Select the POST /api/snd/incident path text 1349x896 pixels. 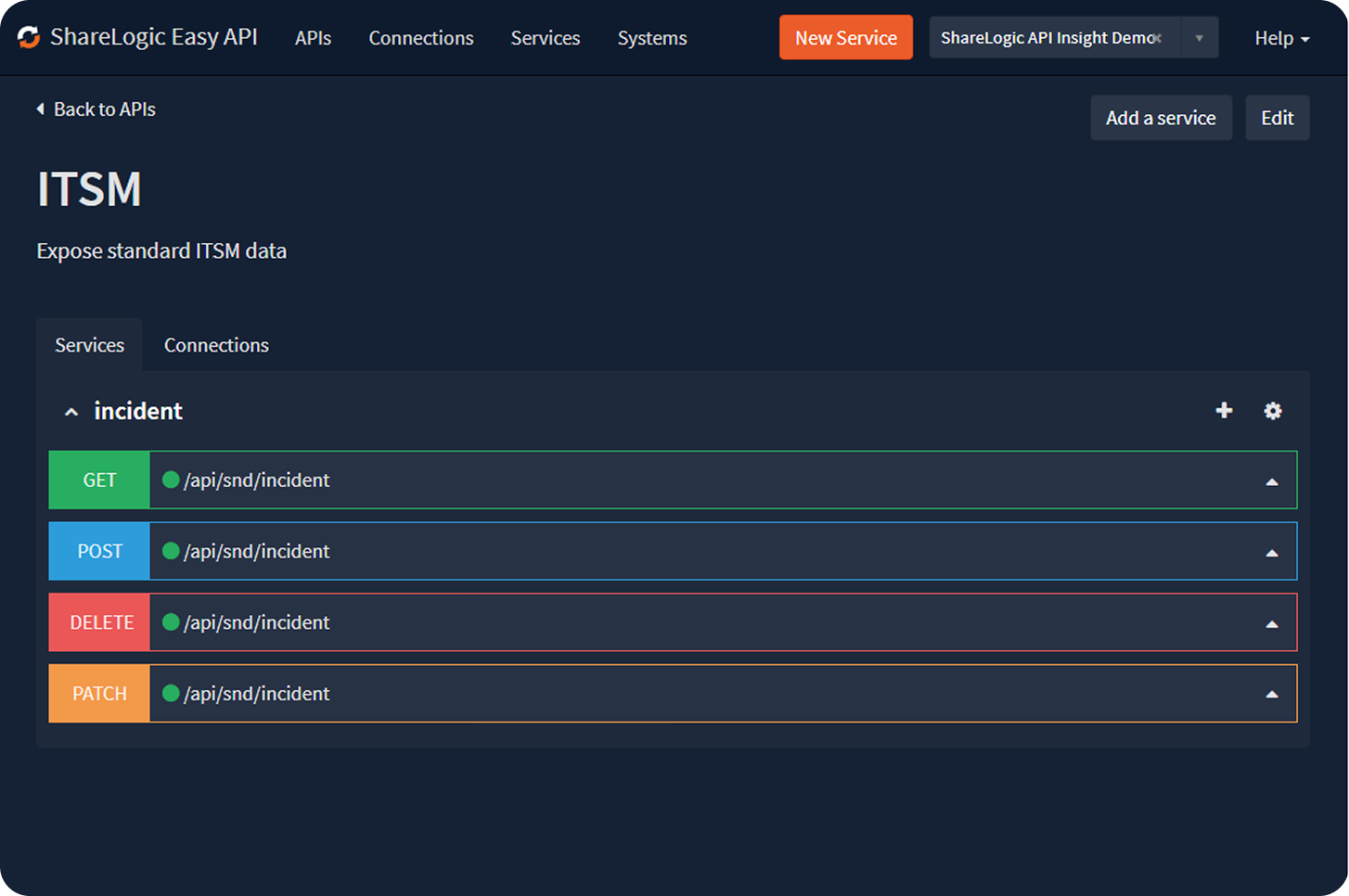[x=257, y=552]
